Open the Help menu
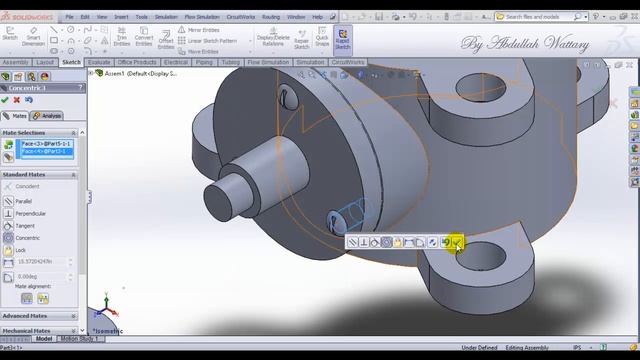Image resolution: width=640 pixels, height=360 pixels. [x=318, y=17]
